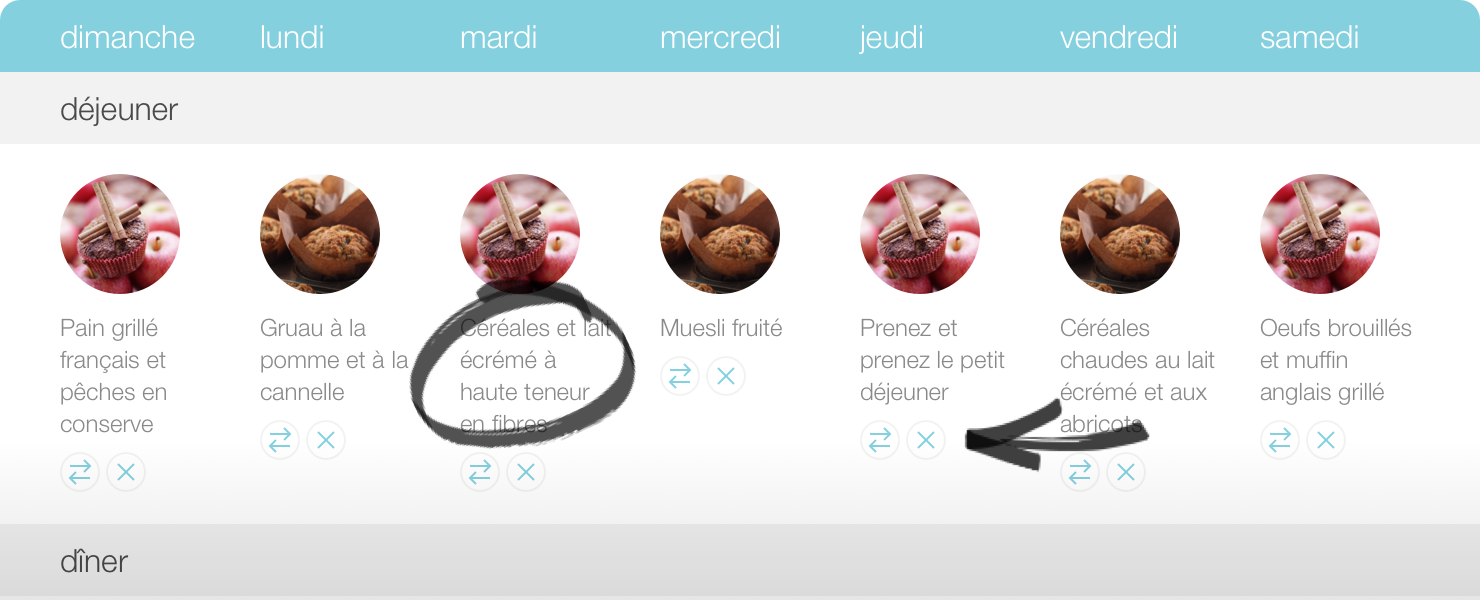Screen dimensions: 1480x600
Task: Swap the Muesli fruité meal
Action: (680, 376)
